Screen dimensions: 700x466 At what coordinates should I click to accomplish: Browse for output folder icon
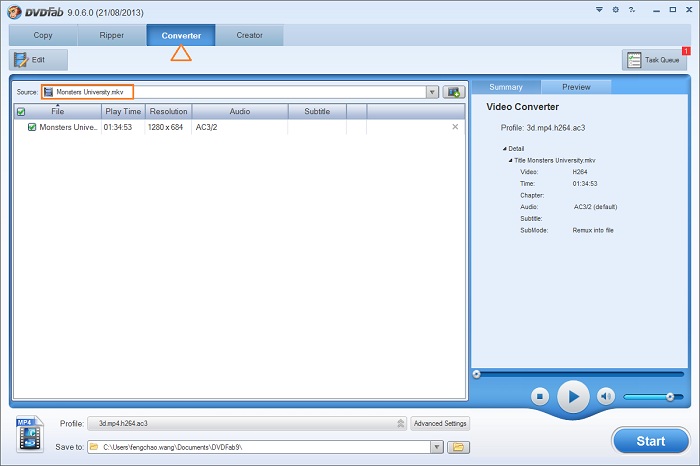point(458,447)
